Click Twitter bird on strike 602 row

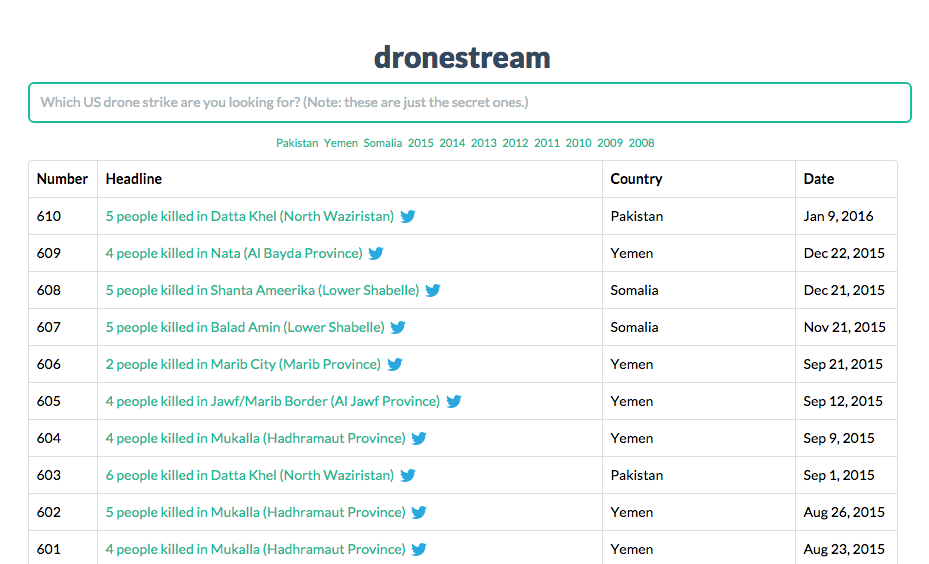pyautogui.click(x=419, y=512)
